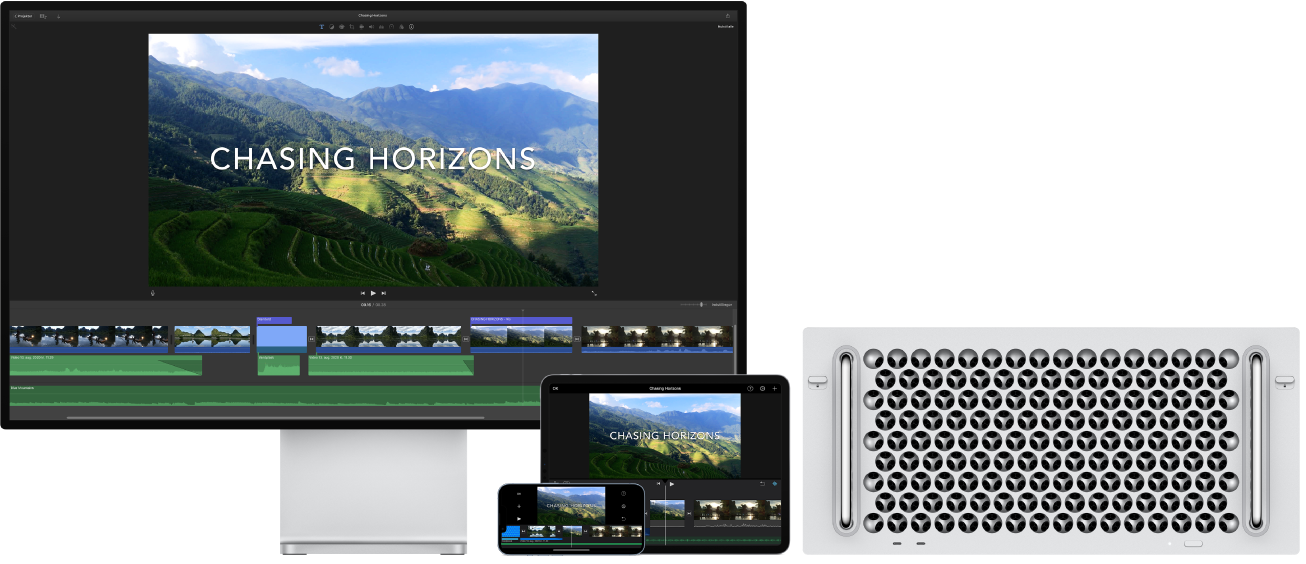Tap the plus add media icon on iPad
This screenshot has height=564, width=1306.
point(774,388)
